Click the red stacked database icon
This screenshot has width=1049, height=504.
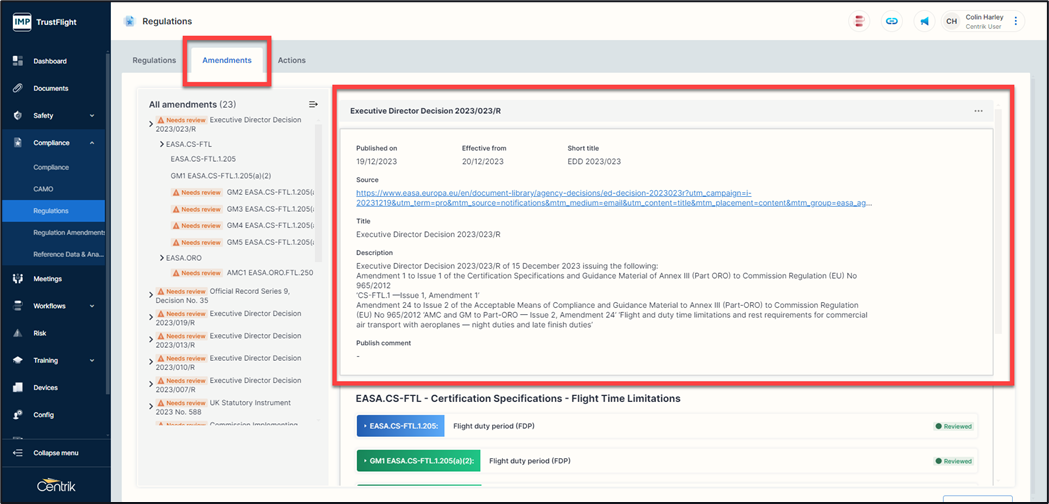click(x=859, y=21)
